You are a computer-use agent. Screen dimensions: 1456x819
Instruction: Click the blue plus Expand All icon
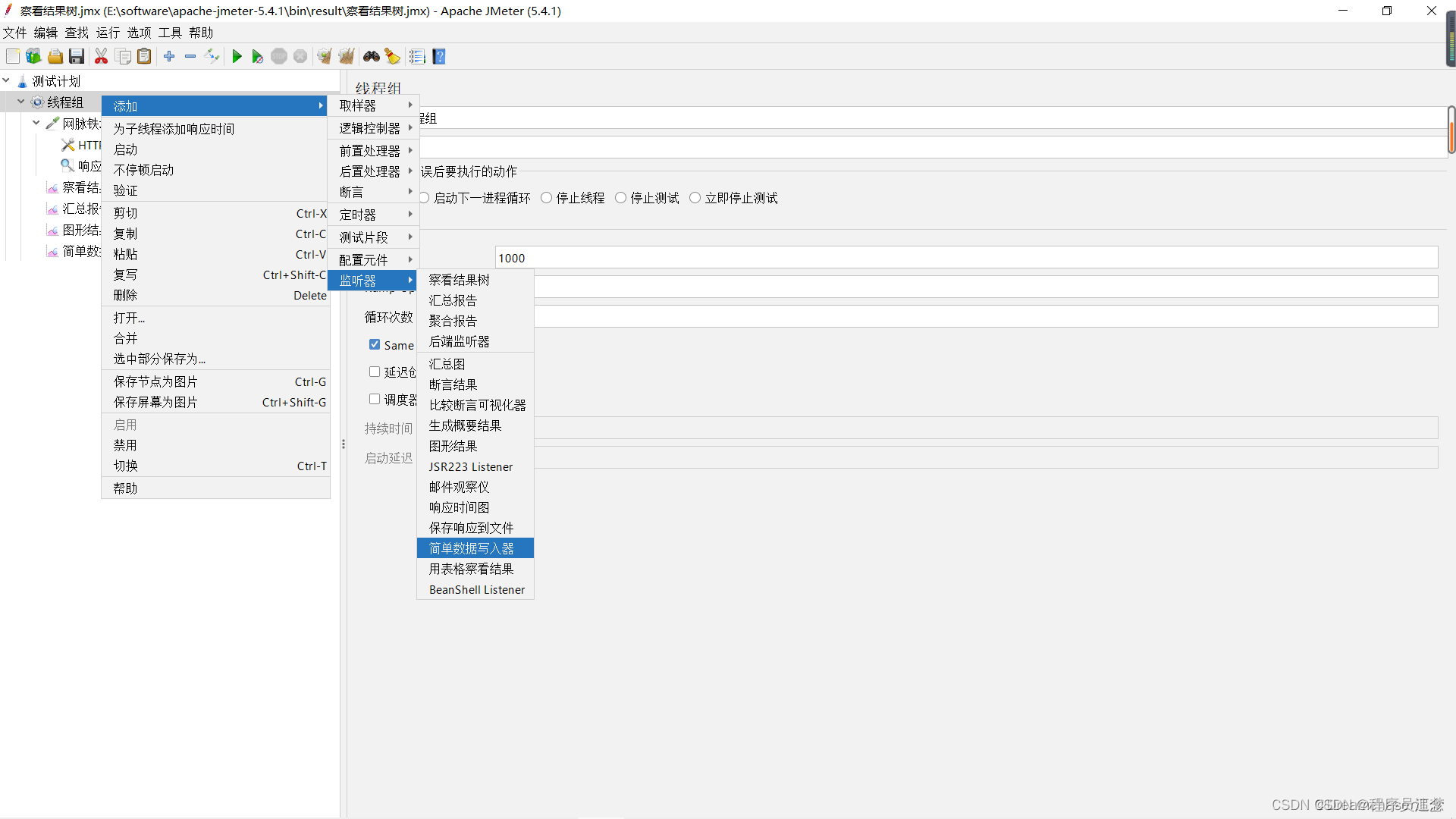[x=169, y=57]
